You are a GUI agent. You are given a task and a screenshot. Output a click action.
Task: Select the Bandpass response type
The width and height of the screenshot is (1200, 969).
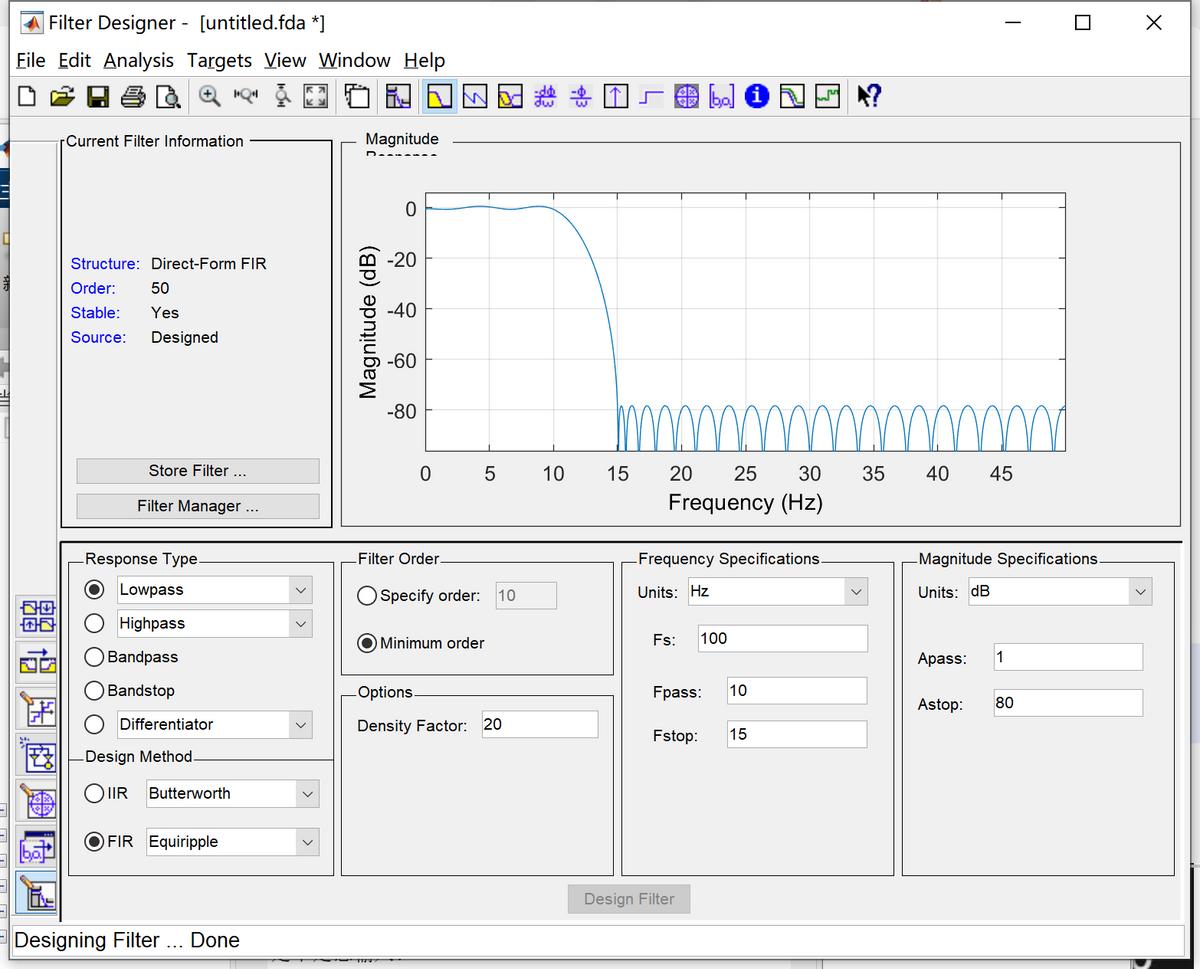(95, 657)
